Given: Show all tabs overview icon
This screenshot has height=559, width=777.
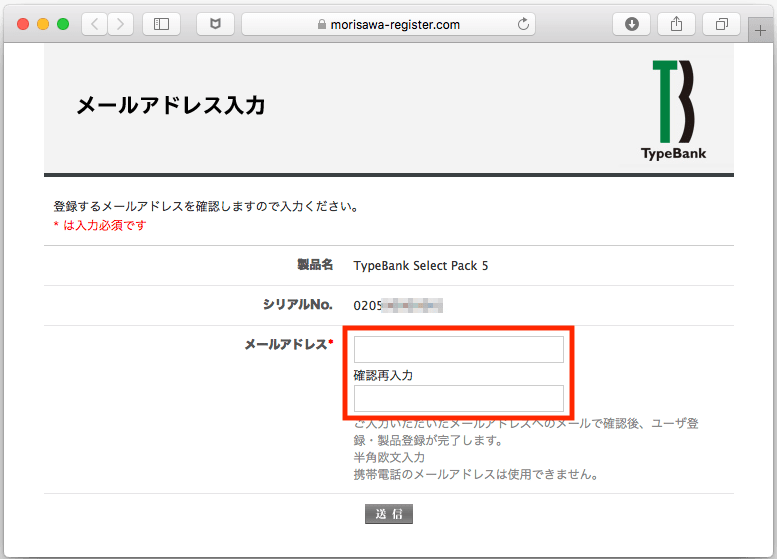Looking at the screenshot, I should click(x=722, y=24).
